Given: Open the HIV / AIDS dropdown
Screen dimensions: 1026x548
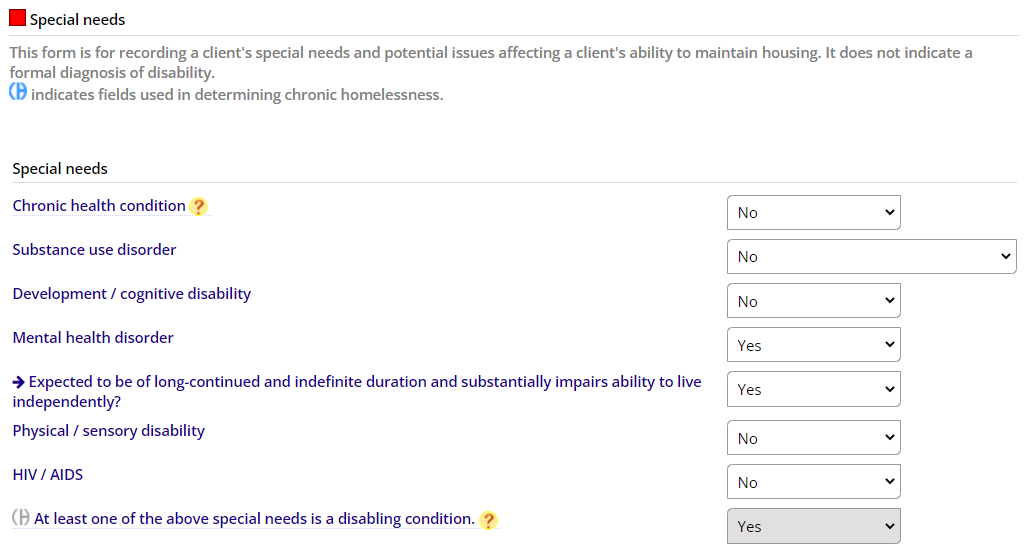Looking at the screenshot, I should point(813,481).
